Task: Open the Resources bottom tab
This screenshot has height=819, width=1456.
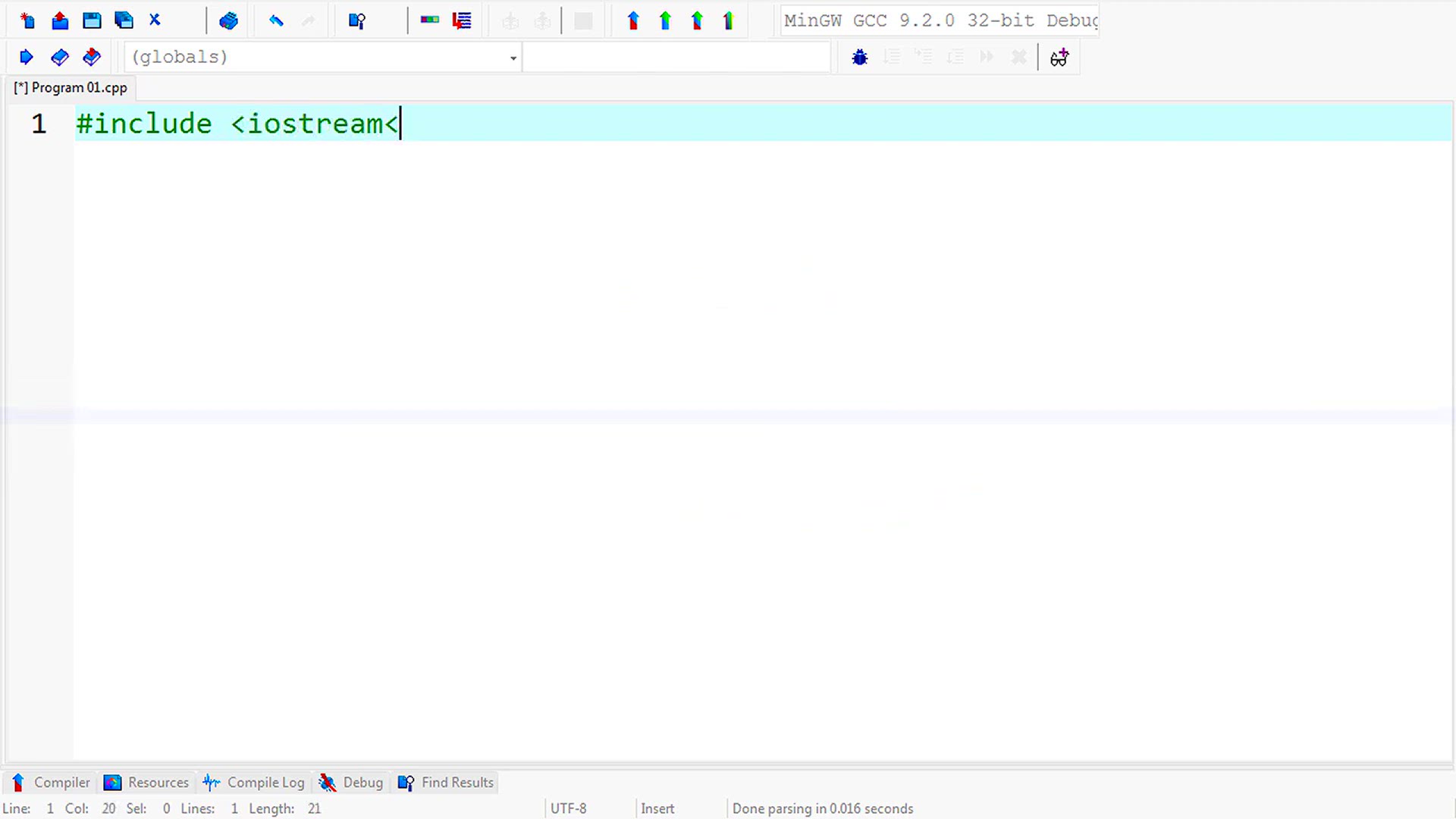Action: (146, 783)
